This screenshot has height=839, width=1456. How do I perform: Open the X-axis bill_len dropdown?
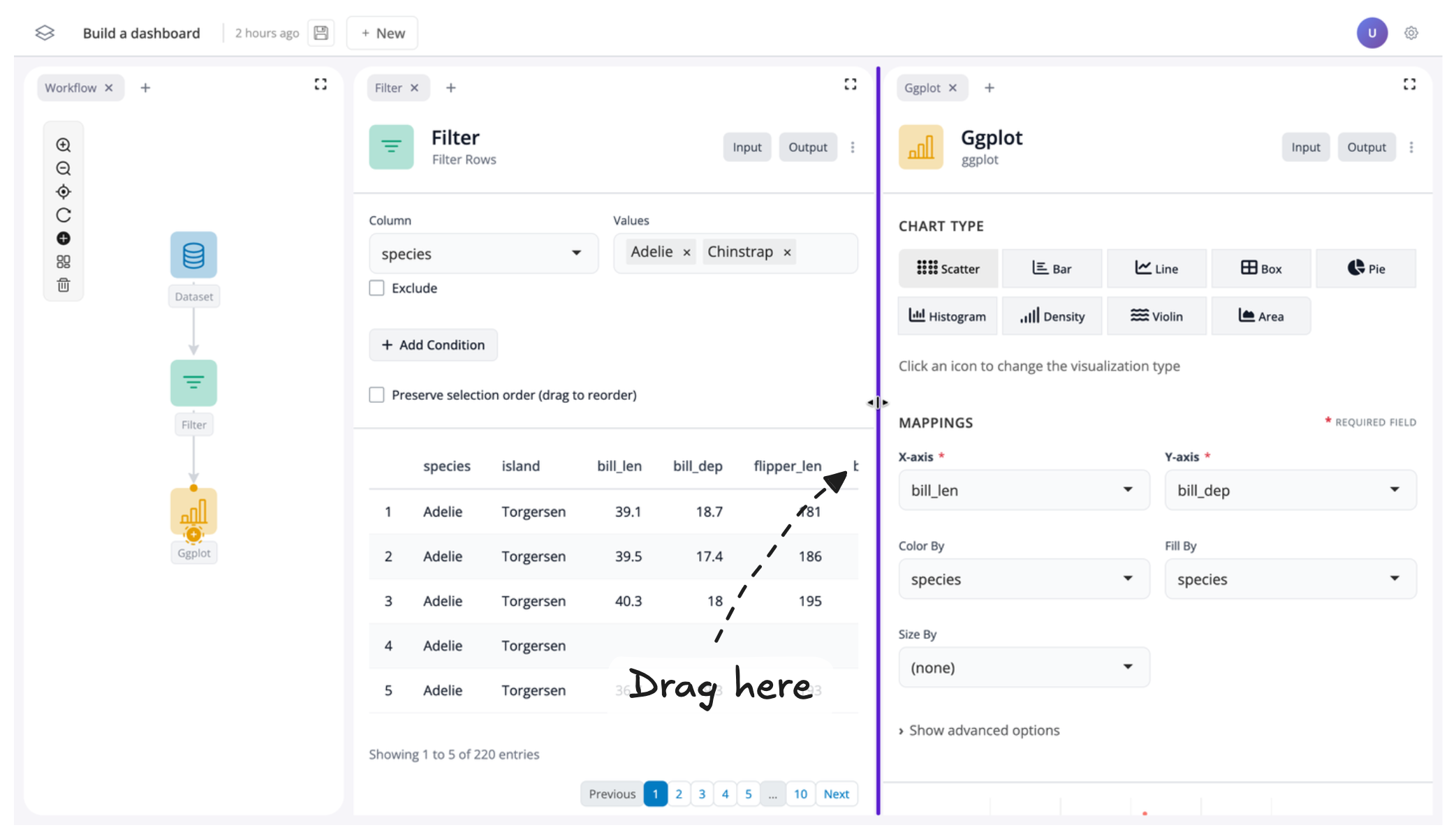pyautogui.click(x=1023, y=490)
